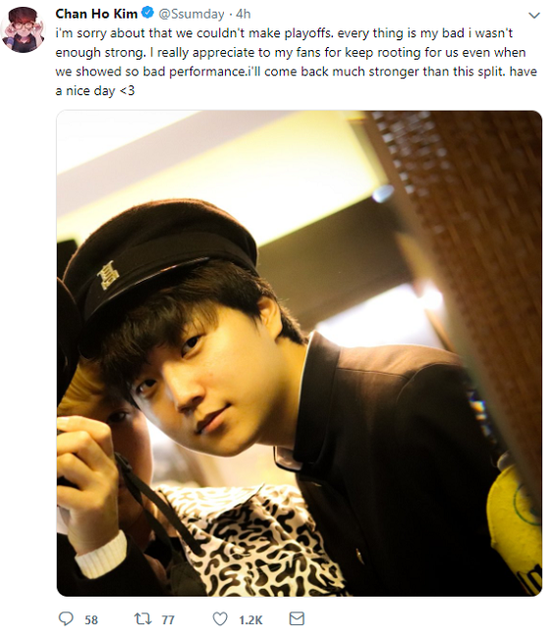
Task: Open the Chan Ho Kim display name
Action: pyautogui.click(x=96, y=14)
